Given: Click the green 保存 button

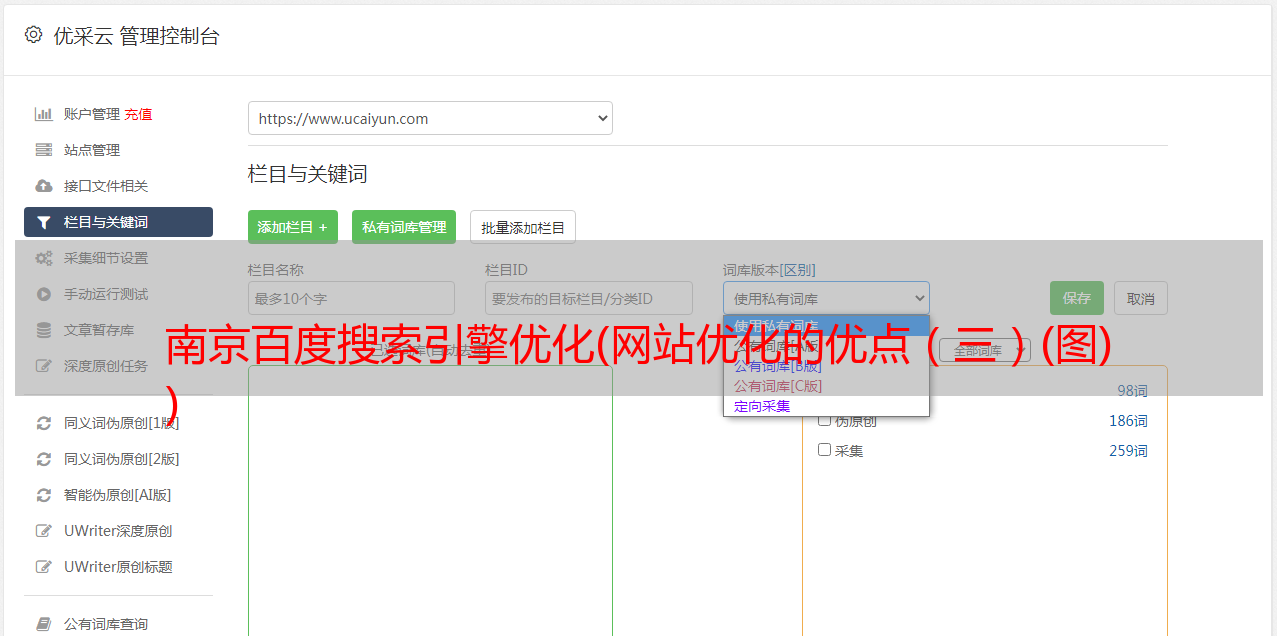Looking at the screenshot, I should click(1077, 298).
